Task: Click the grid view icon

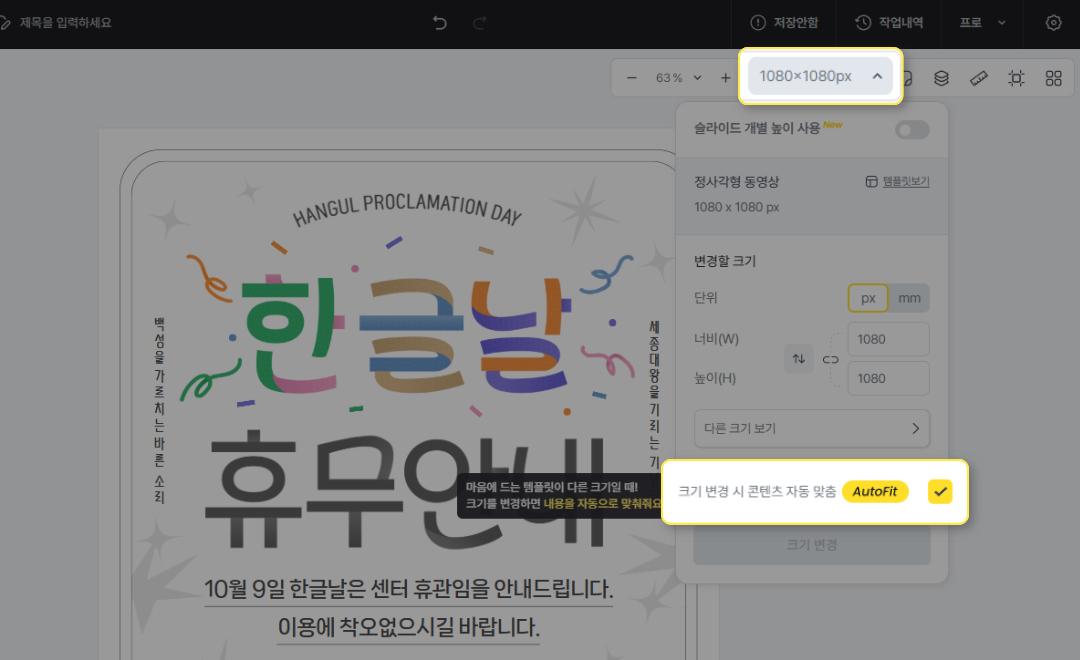Action: [x=1053, y=78]
